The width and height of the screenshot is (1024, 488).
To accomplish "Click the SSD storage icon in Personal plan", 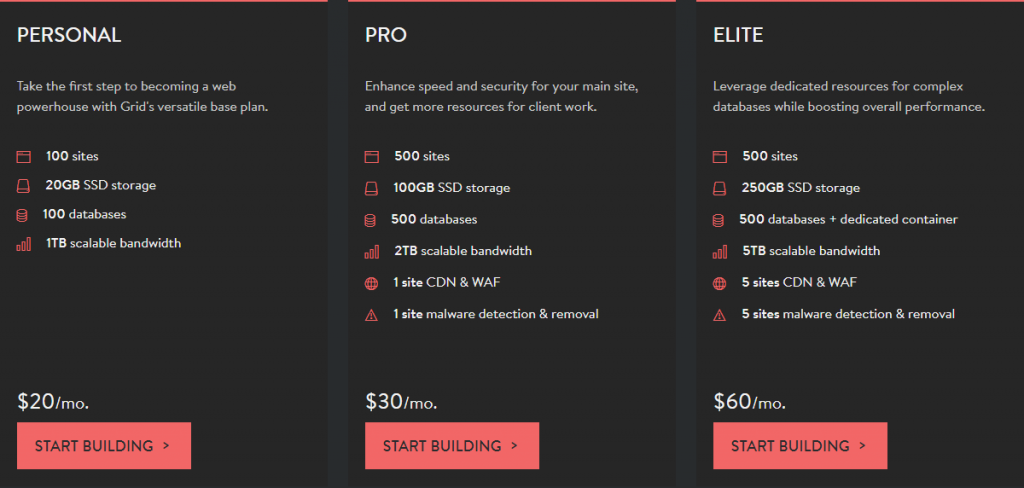I will coord(23,186).
